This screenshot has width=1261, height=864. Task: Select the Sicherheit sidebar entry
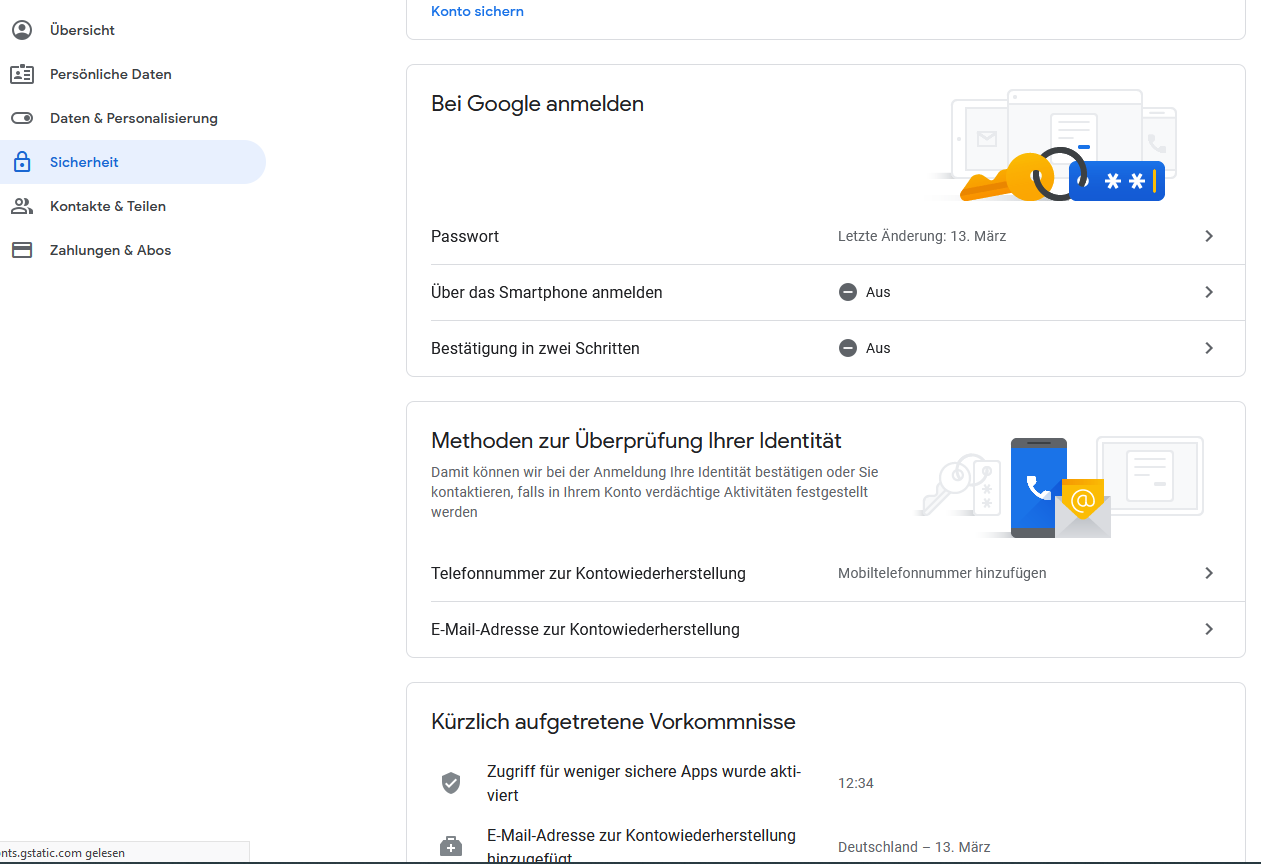pyautogui.click(x=133, y=162)
